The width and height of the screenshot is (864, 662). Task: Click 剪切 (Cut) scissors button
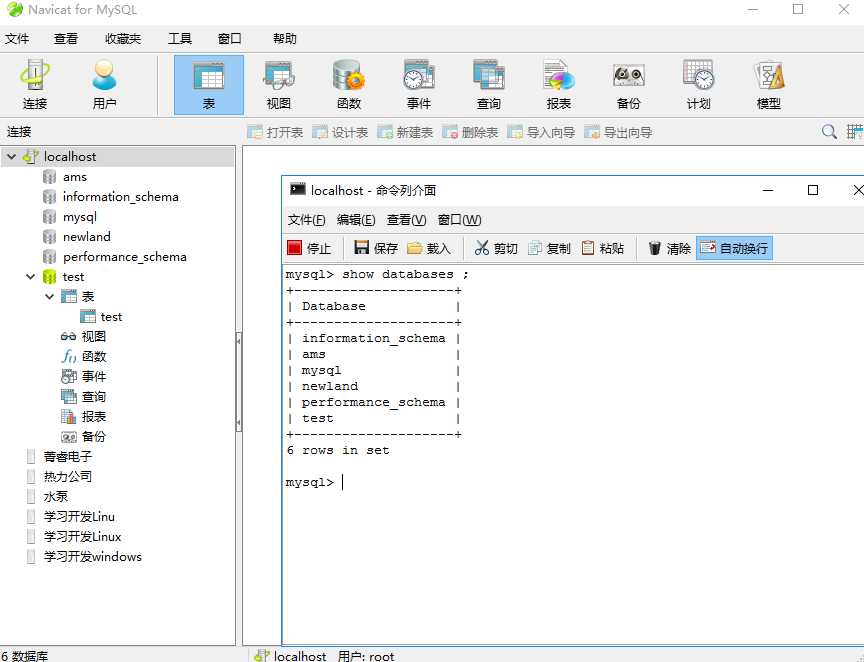[496, 248]
